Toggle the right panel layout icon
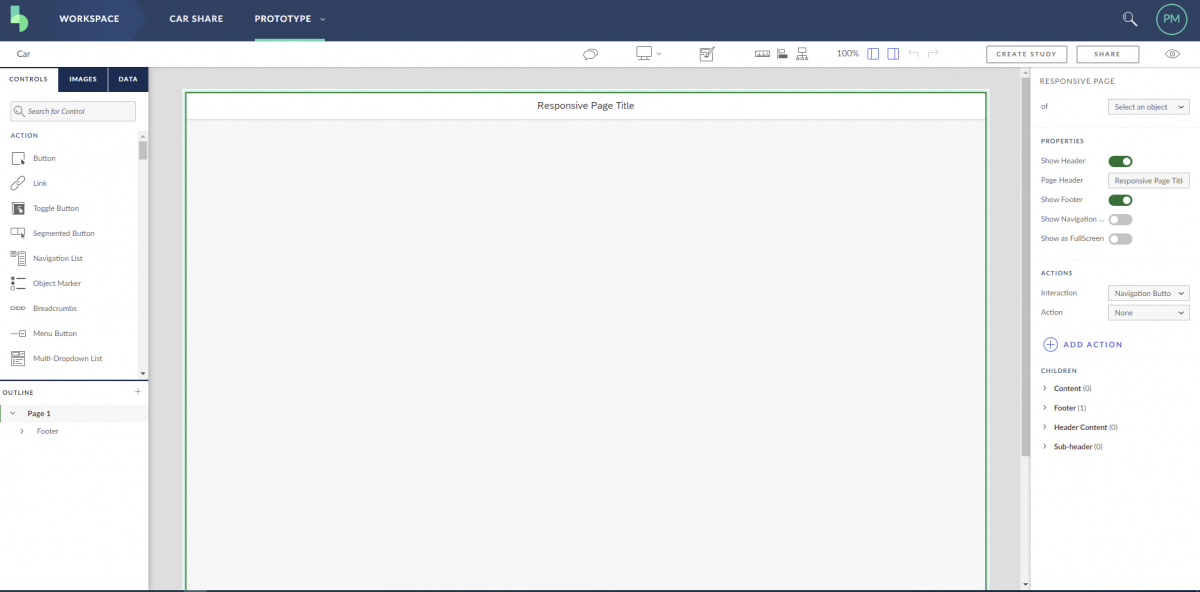This screenshot has width=1200, height=592. point(893,54)
